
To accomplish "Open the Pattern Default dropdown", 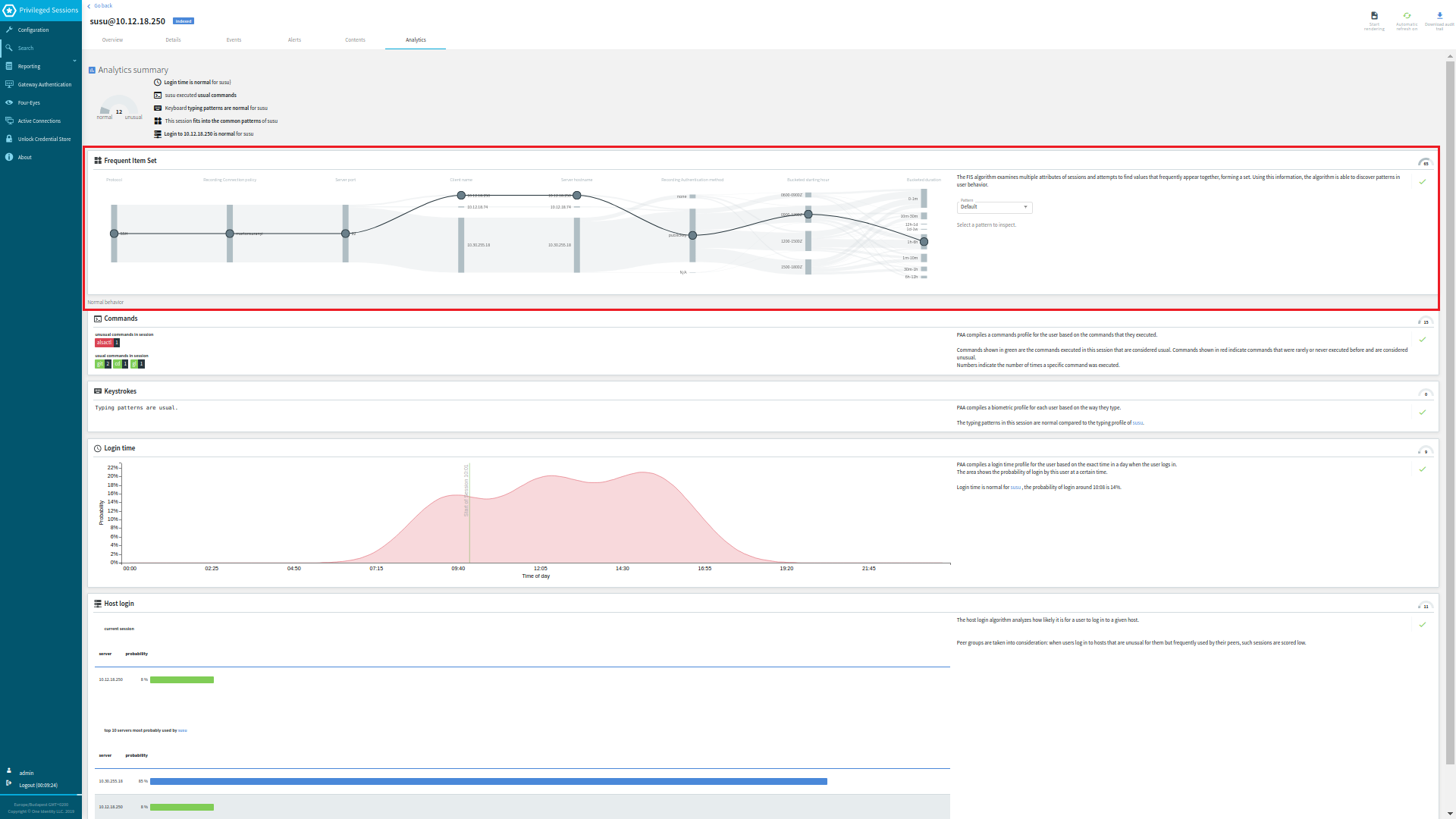I will [994, 206].
